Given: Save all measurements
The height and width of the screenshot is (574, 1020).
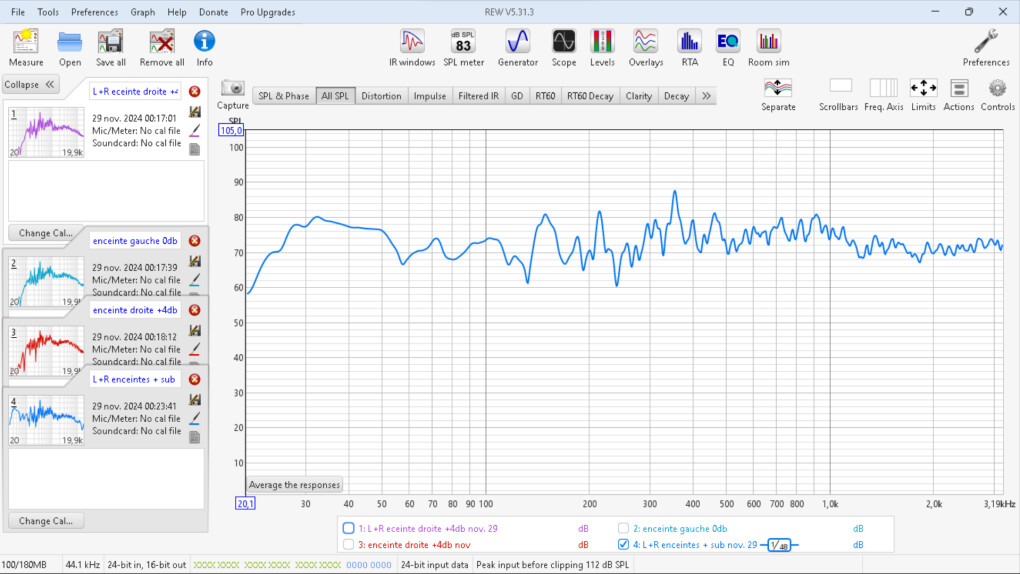Looking at the screenshot, I should pos(111,48).
